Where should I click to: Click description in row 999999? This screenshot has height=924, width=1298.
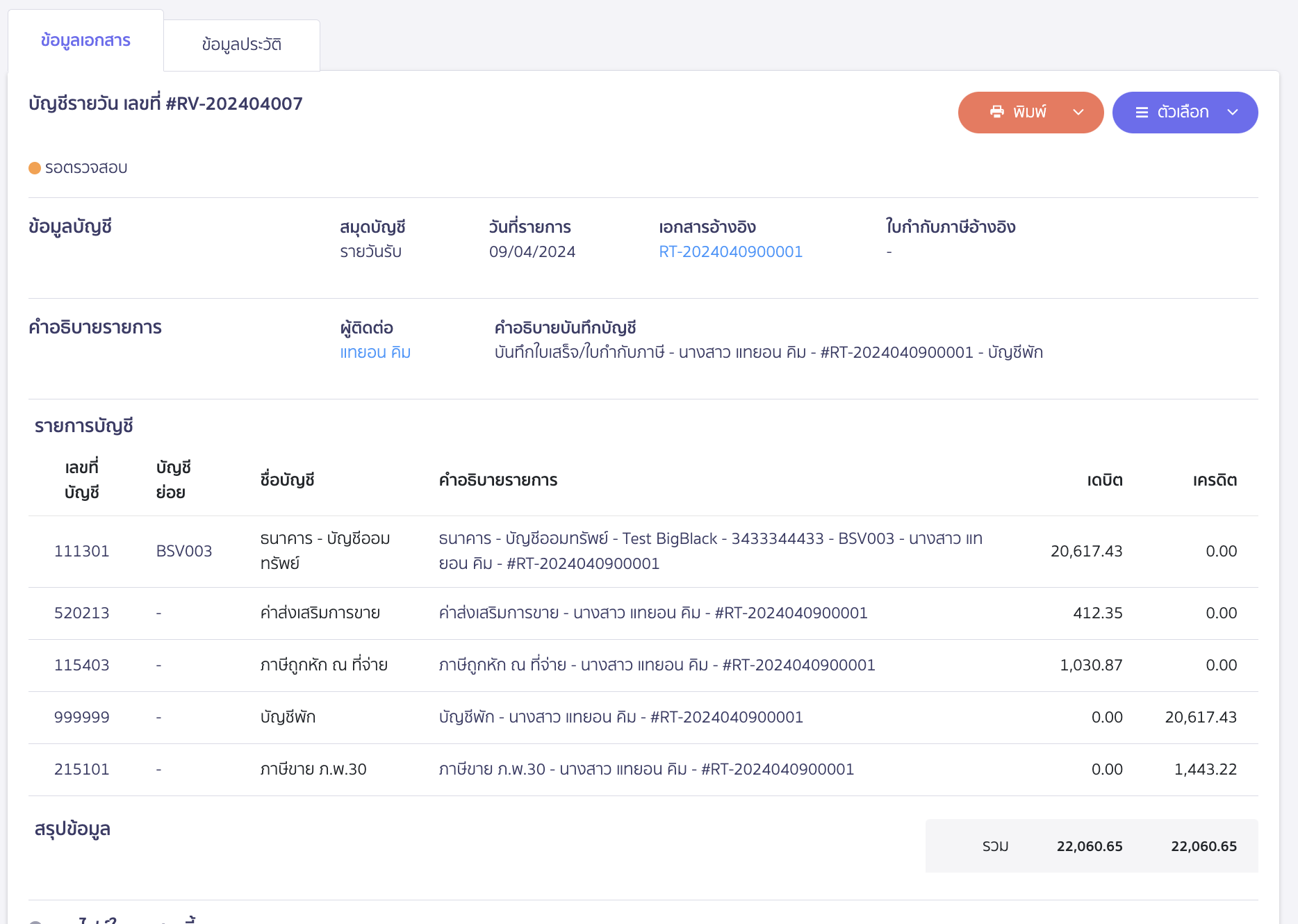point(621,717)
